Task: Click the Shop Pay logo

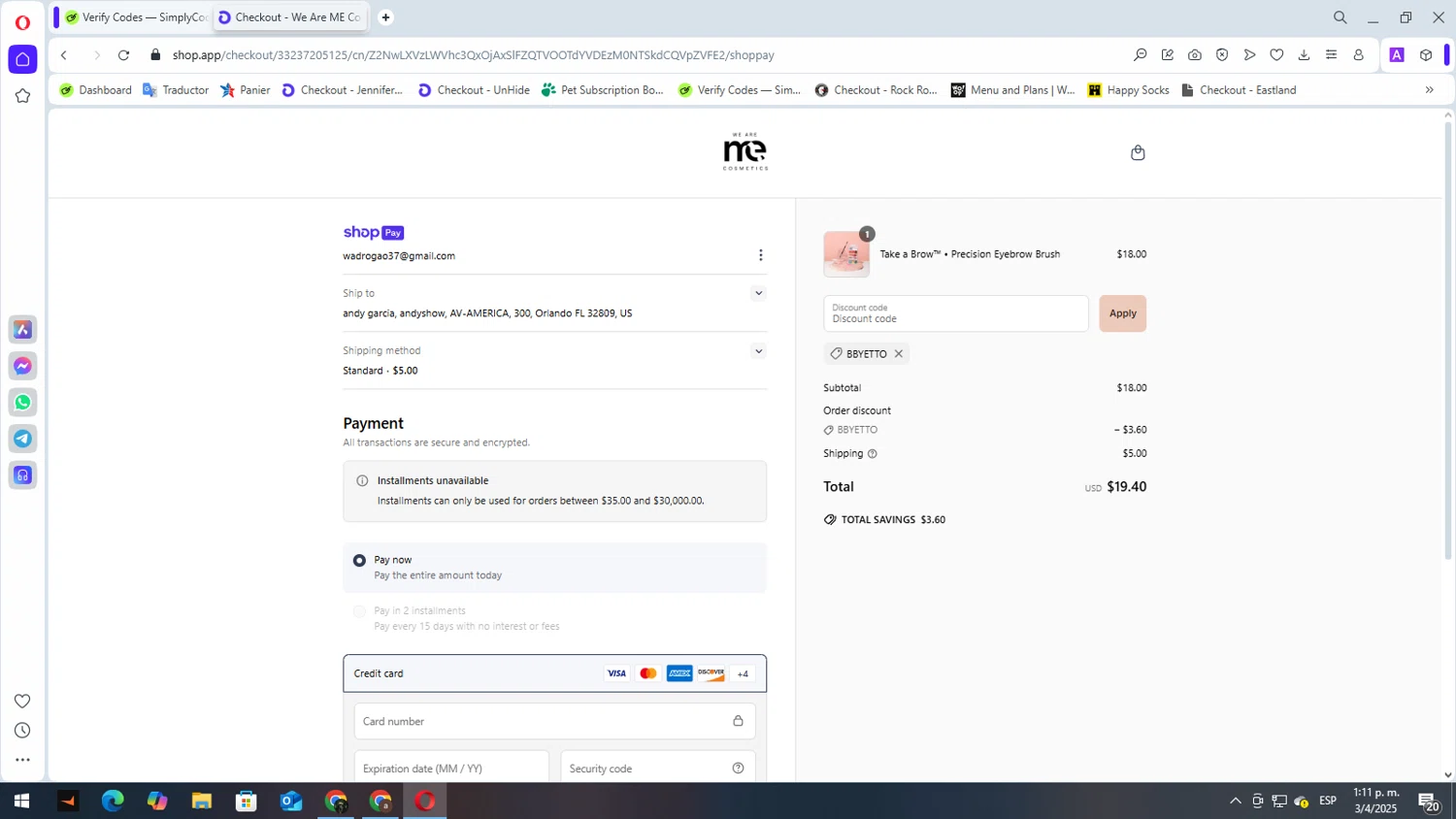Action: click(x=373, y=233)
